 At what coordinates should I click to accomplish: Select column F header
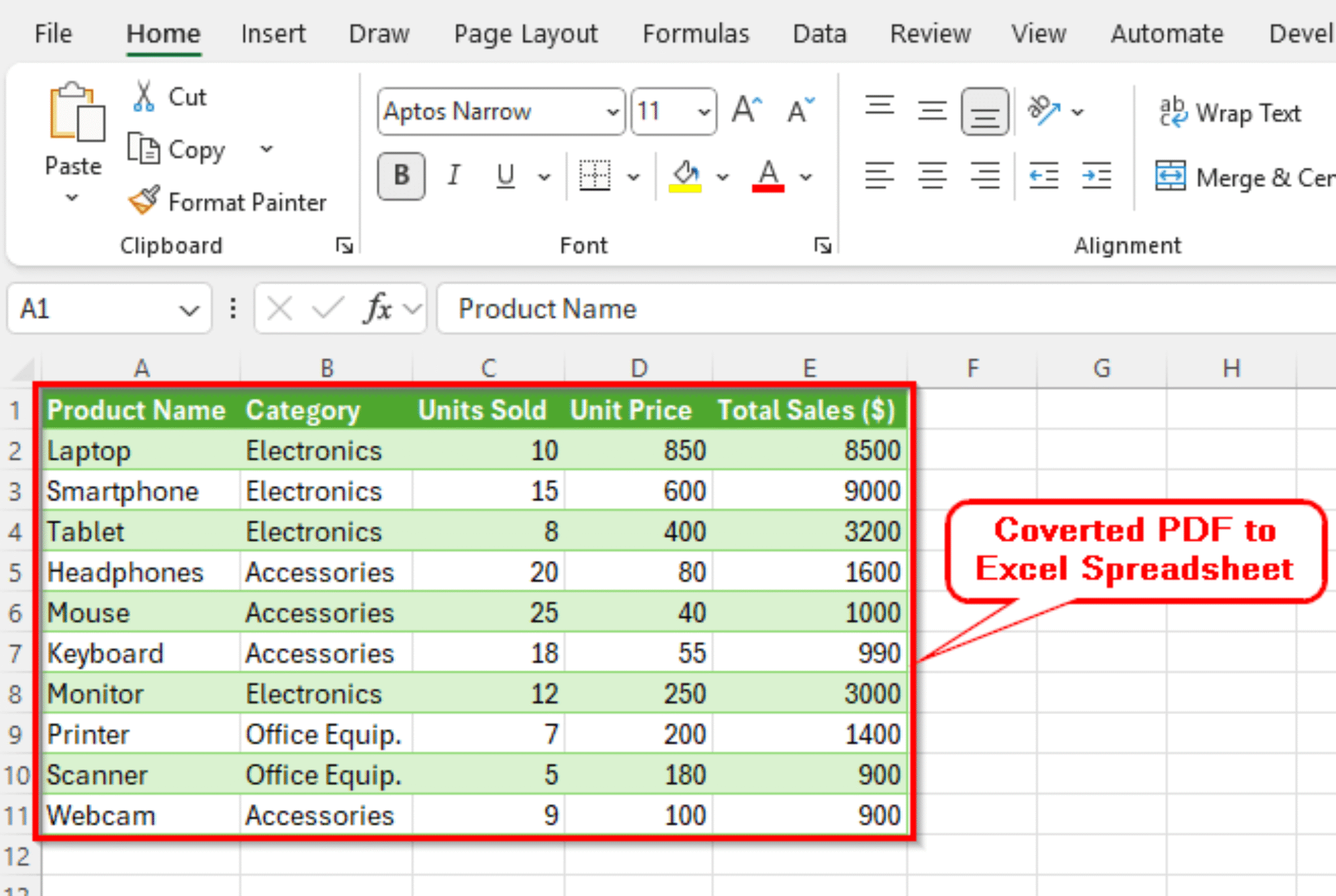(972, 368)
